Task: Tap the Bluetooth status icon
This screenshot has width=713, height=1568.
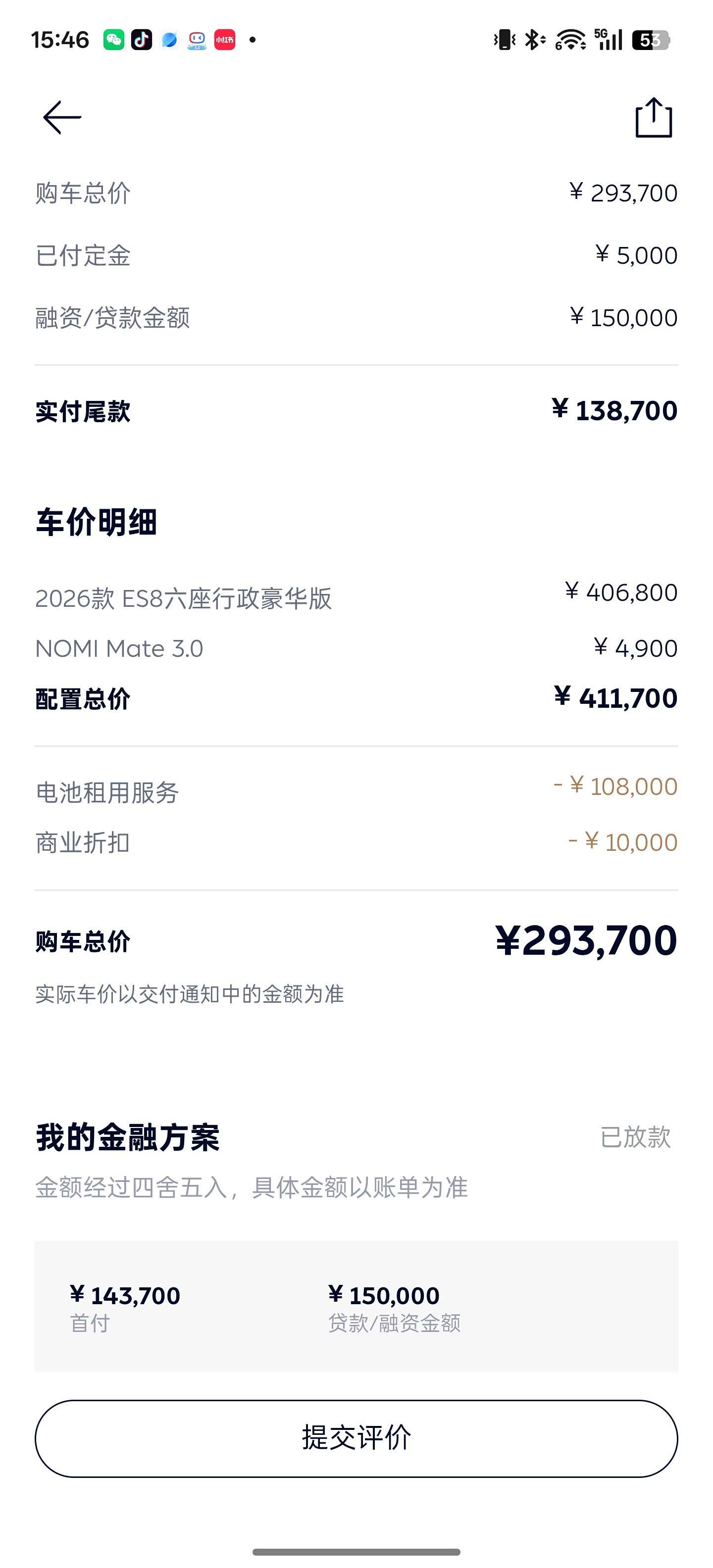Action: (x=534, y=40)
